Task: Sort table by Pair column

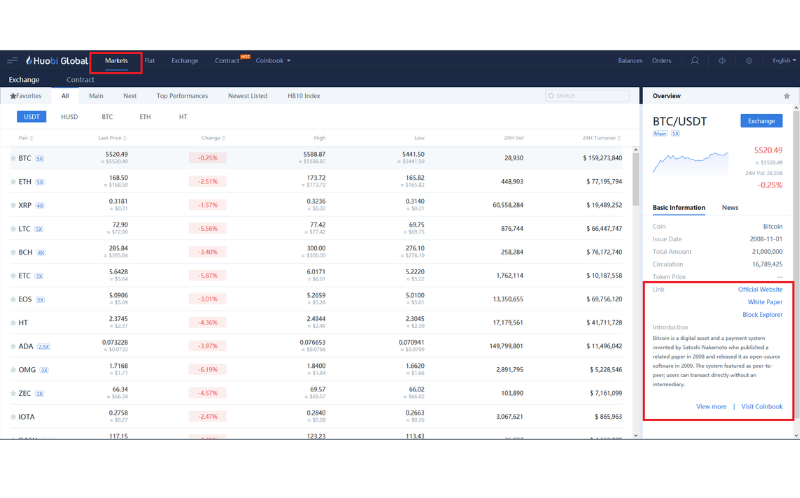Action: tap(26, 138)
